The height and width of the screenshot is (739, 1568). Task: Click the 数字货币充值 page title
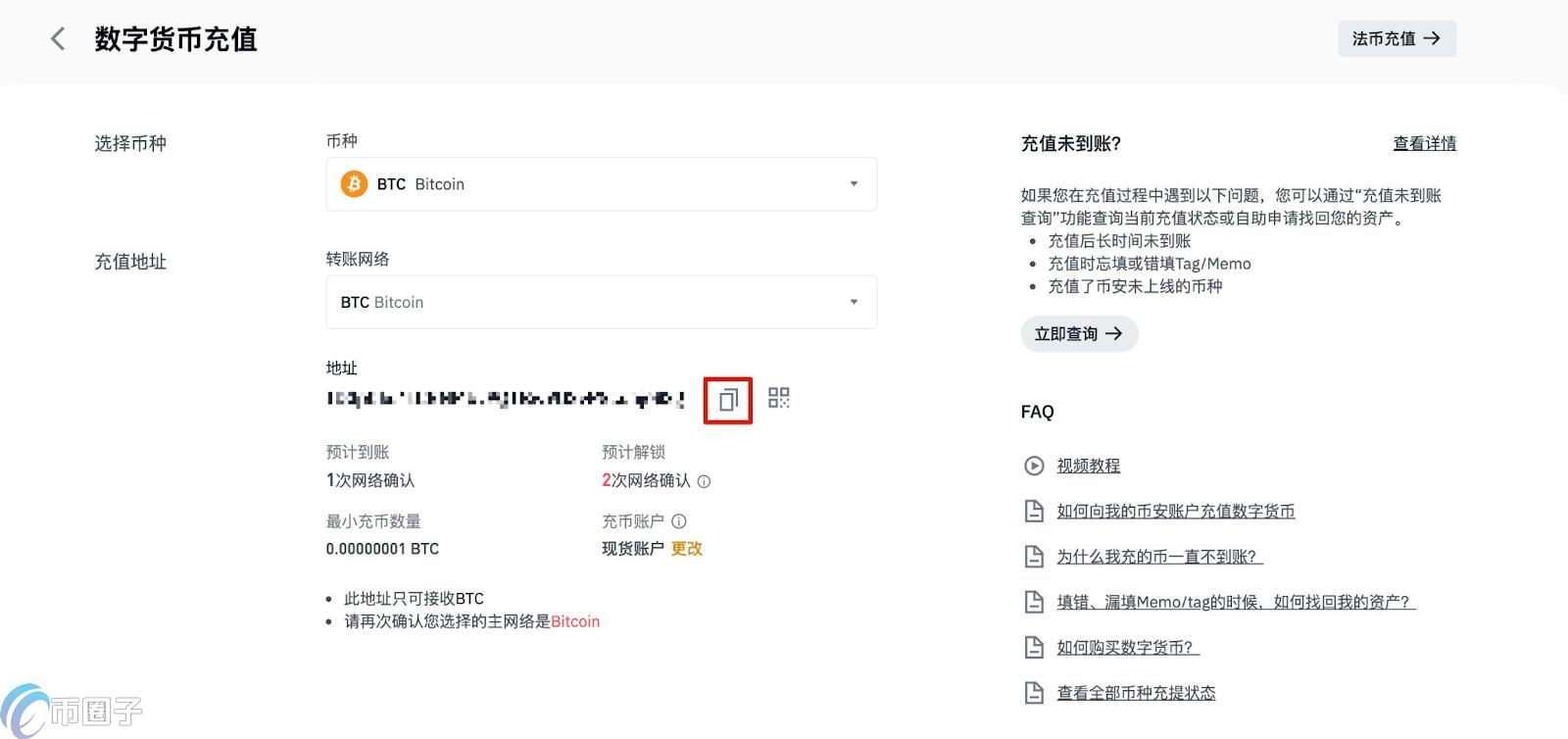175,39
